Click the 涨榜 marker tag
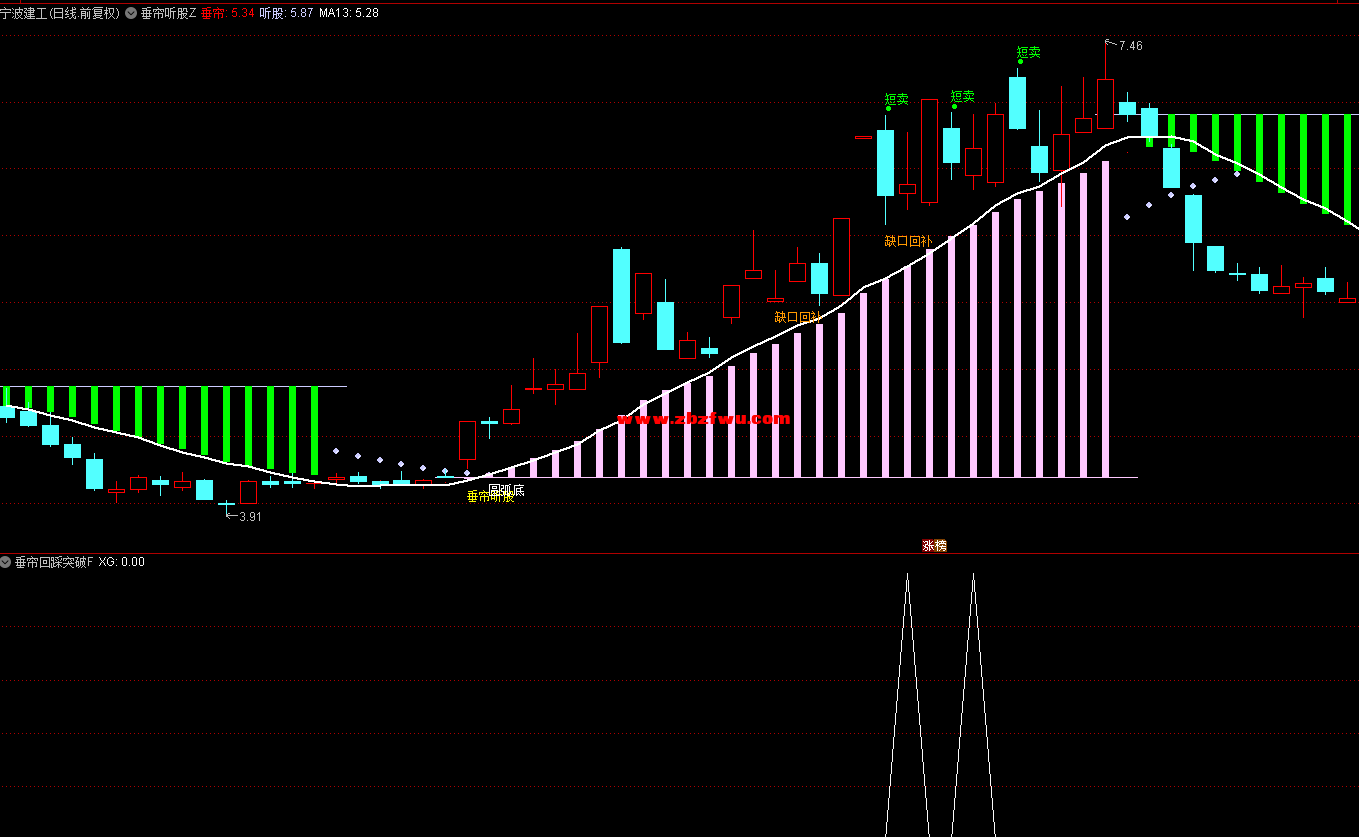Viewport: 1359px width, 837px height. [934, 546]
